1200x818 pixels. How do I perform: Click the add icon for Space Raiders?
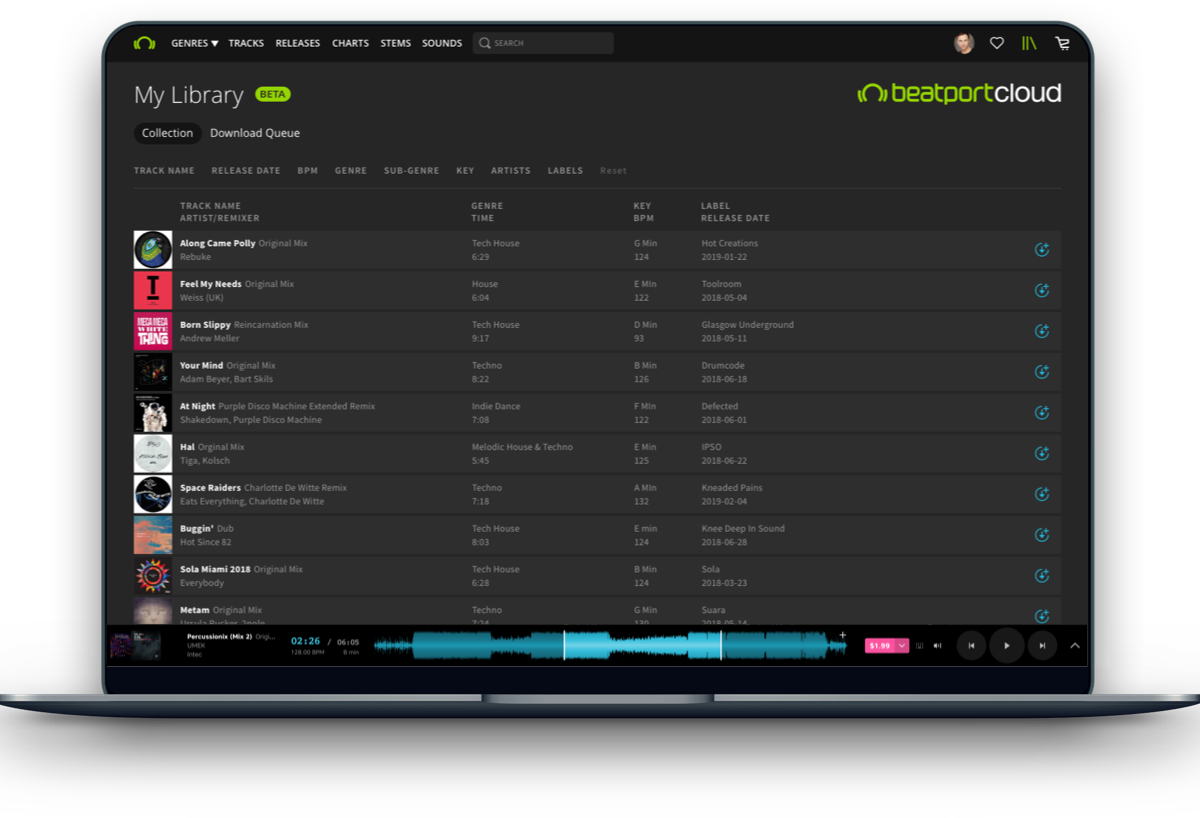click(1041, 494)
